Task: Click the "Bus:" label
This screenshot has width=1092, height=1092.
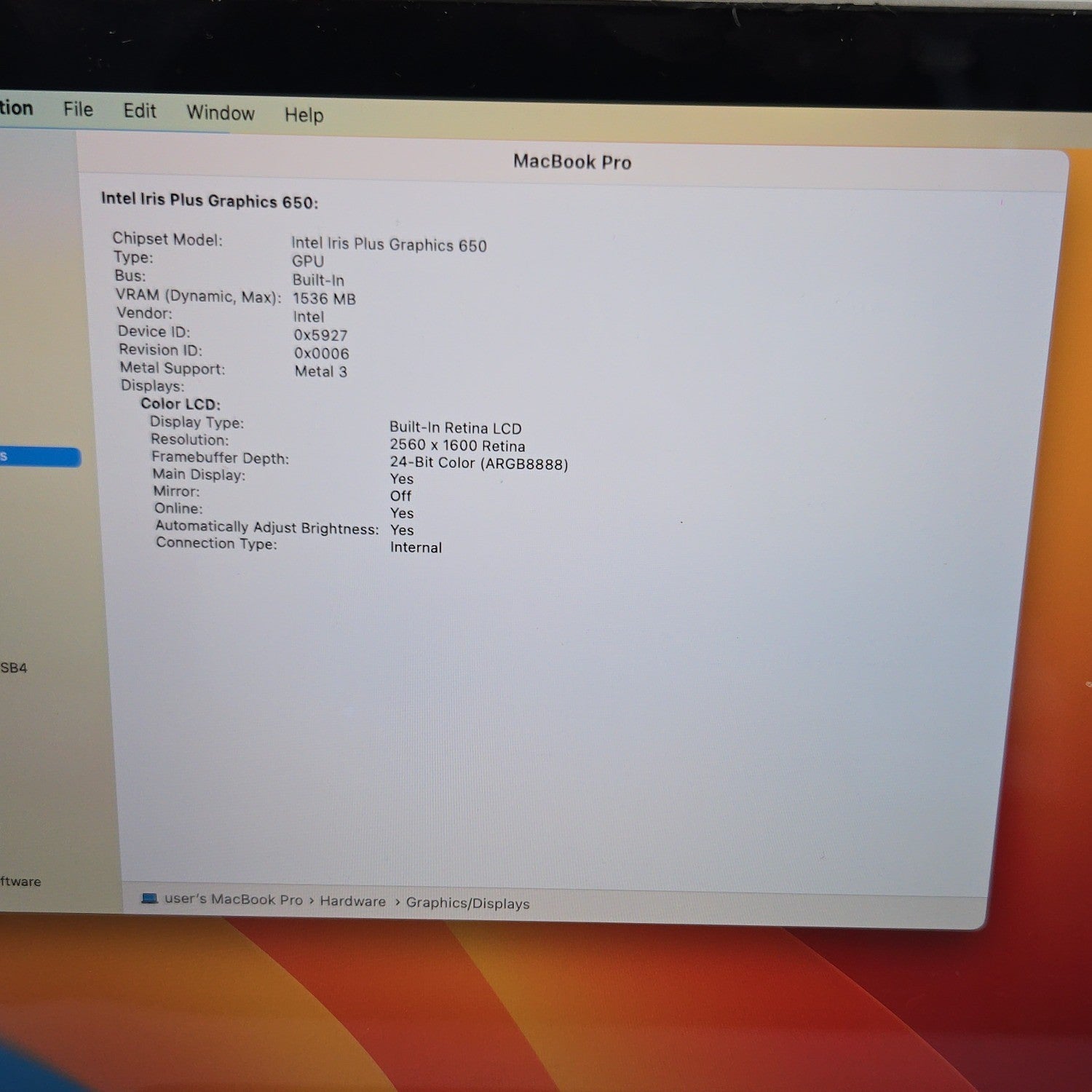Action: (130, 276)
